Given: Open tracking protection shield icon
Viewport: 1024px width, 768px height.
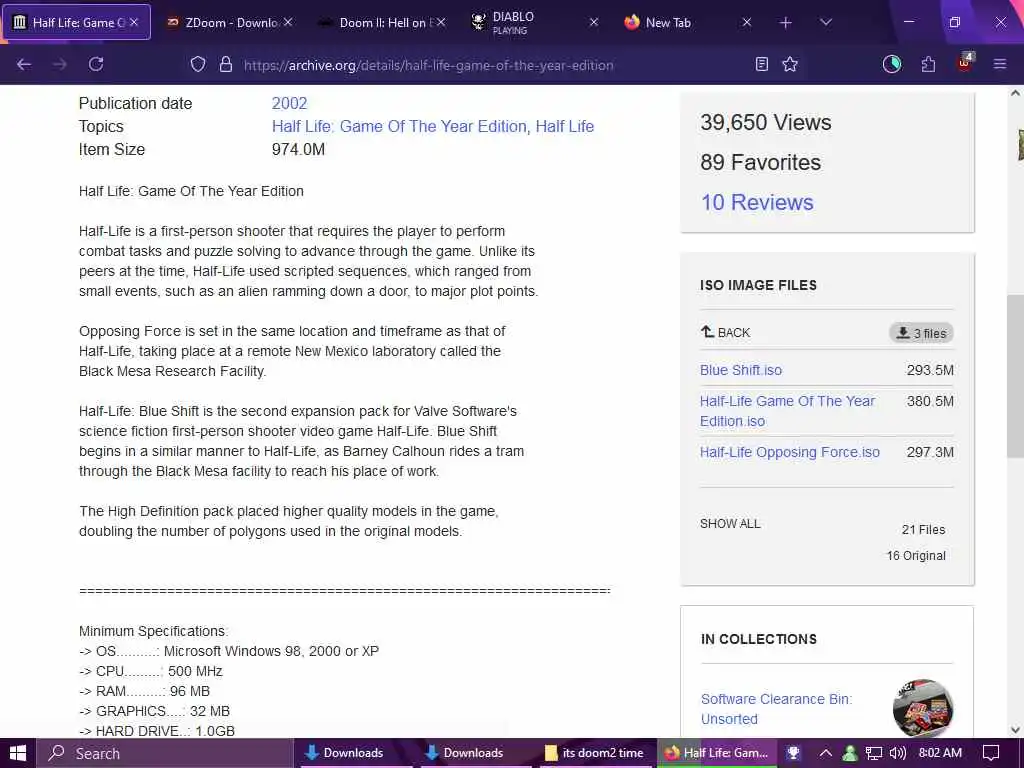Looking at the screenshot, I should [x=198, y=64].
